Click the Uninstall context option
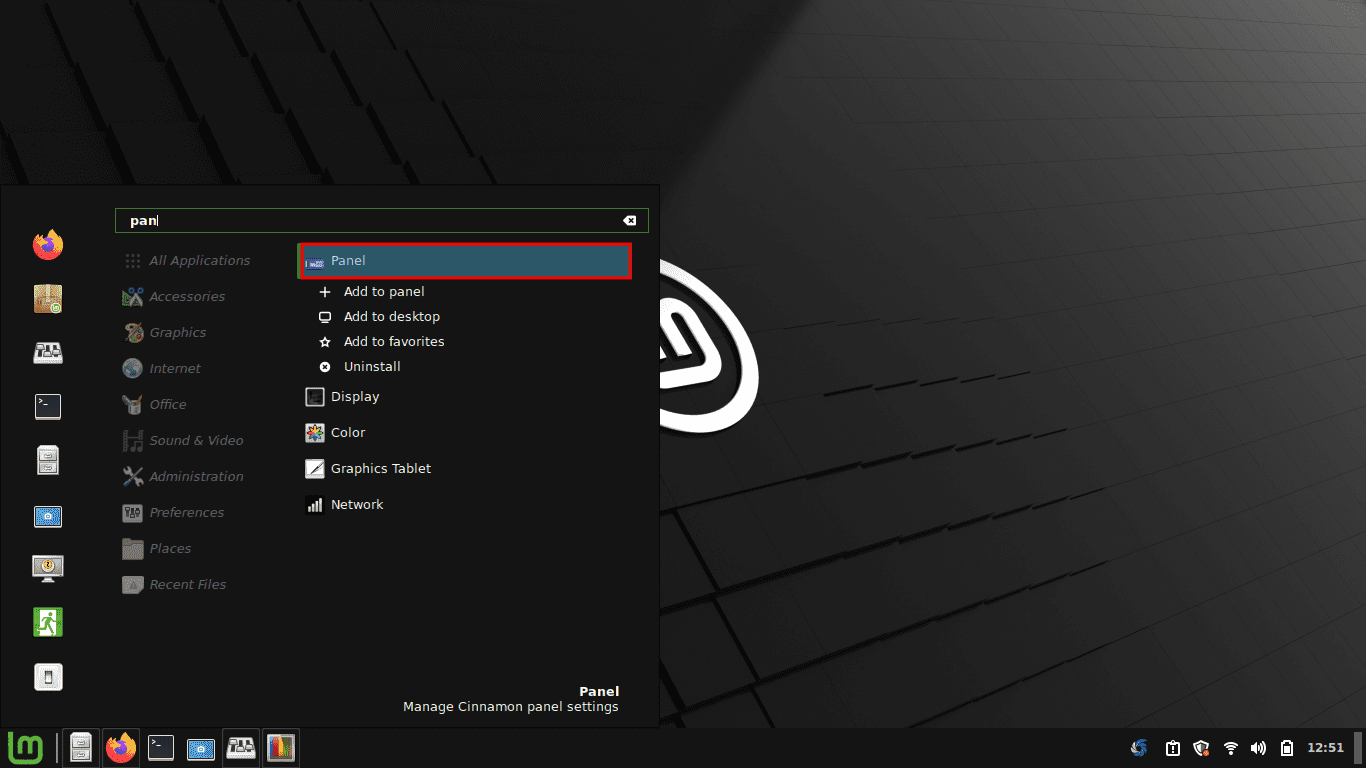Viewport: 1366px width, 768px height. point(372,367)
